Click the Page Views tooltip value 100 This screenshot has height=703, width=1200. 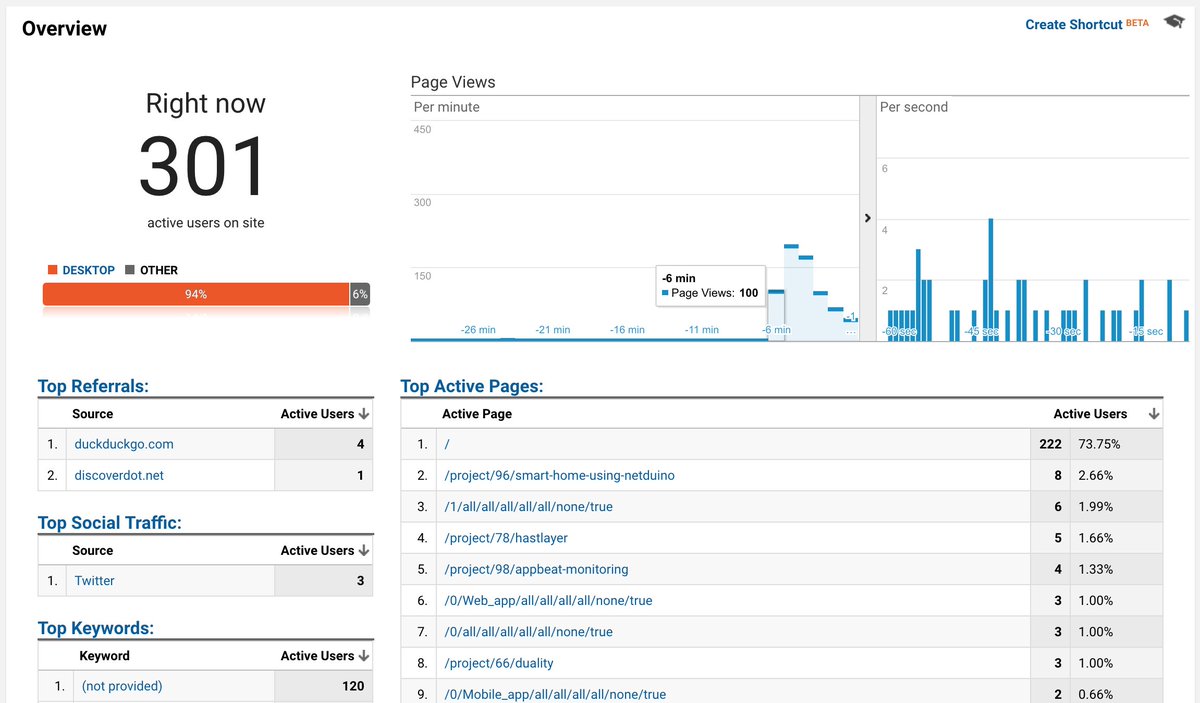[749, 293]
